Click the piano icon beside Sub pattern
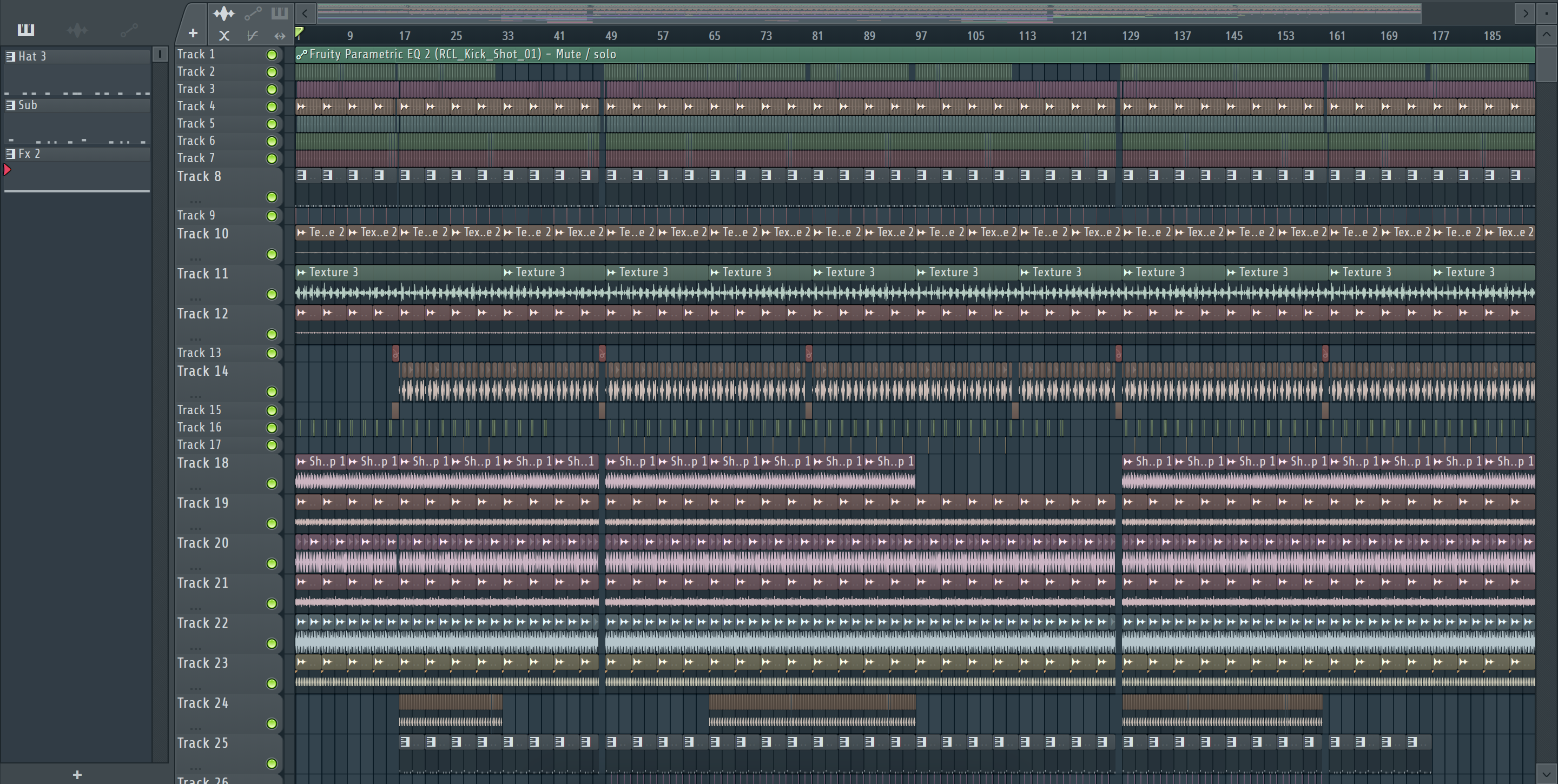 [x=10, y=105]
